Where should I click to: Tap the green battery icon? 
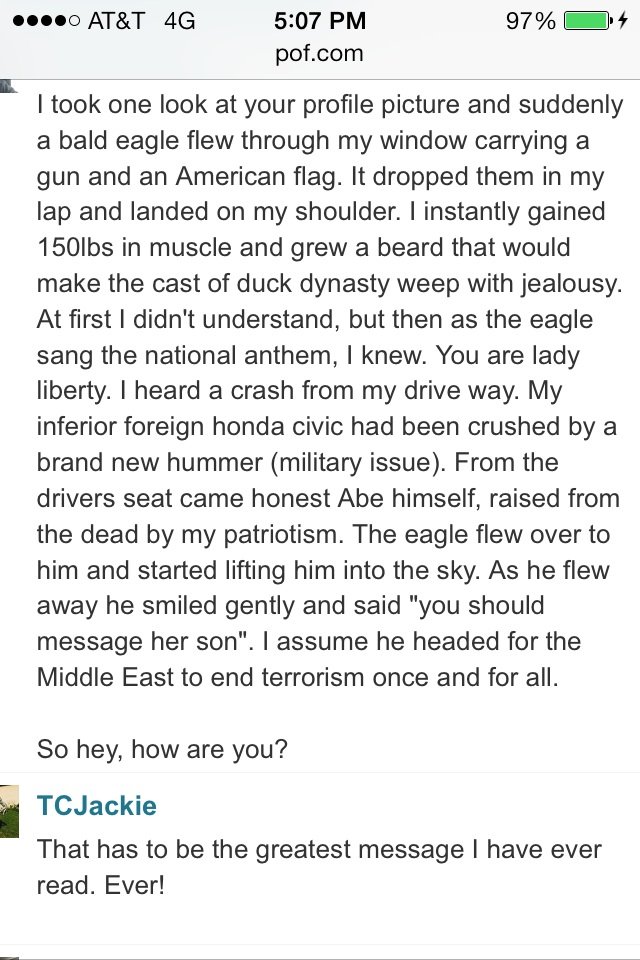coord(585,20)
